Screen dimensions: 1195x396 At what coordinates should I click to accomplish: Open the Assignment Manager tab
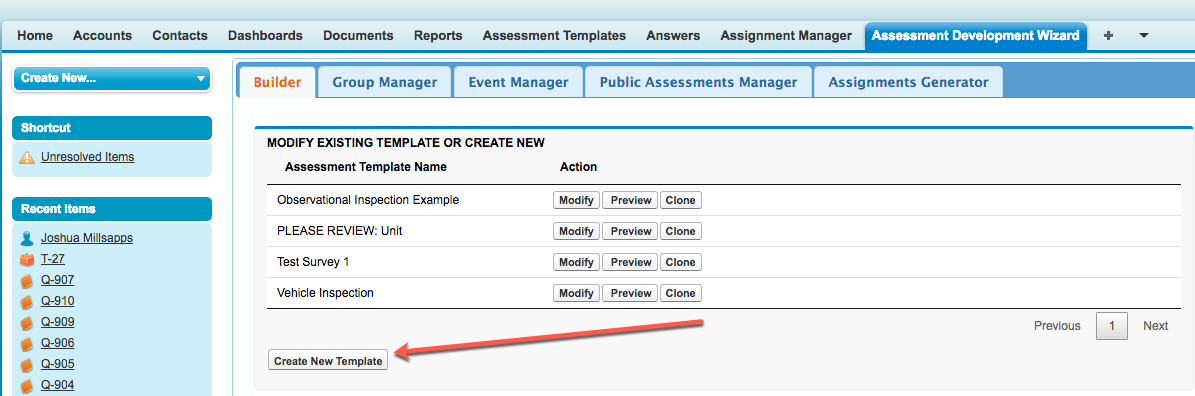pyautogui.click(x=786, y=36)
